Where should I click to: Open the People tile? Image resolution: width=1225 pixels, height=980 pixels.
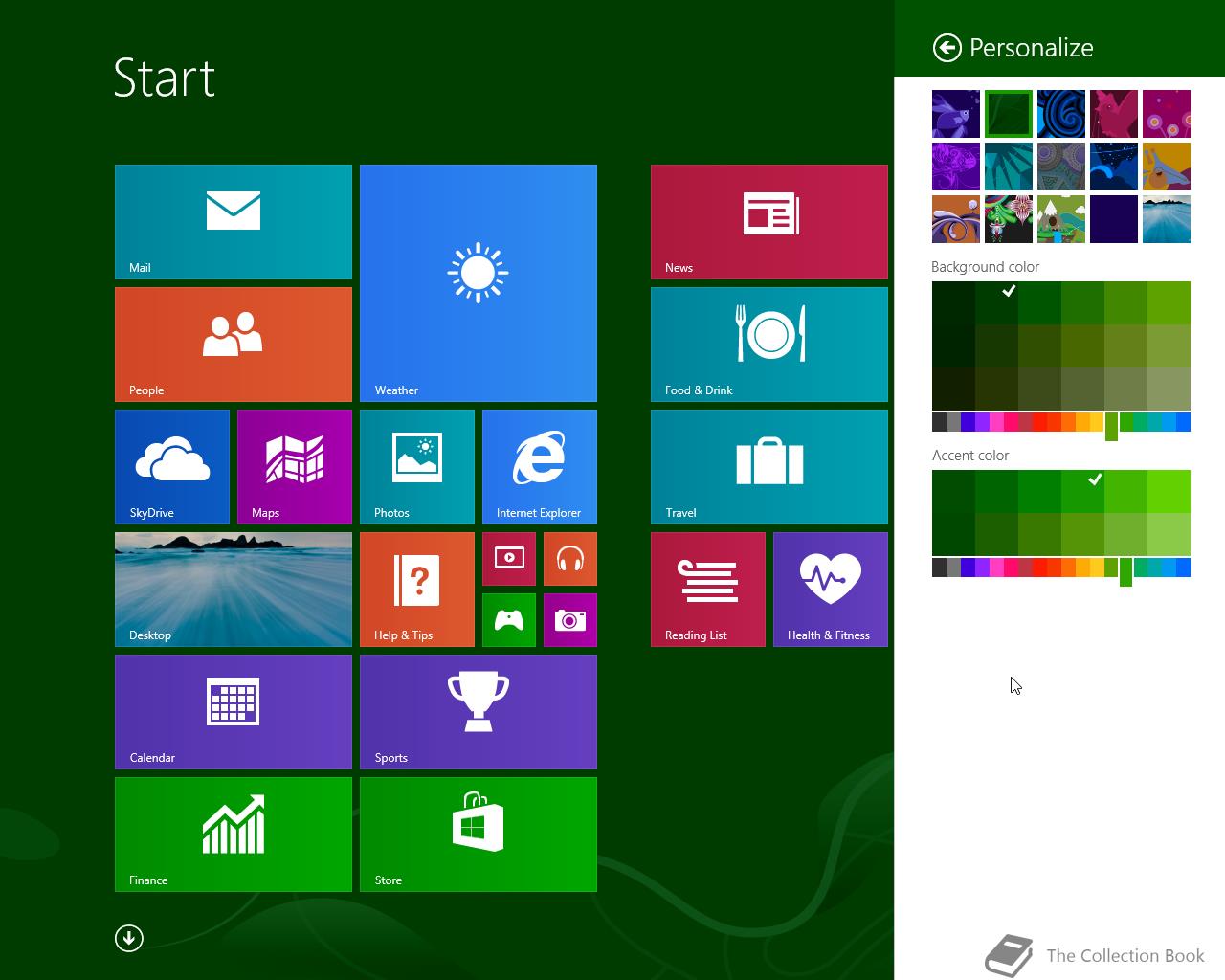[234, 345]
